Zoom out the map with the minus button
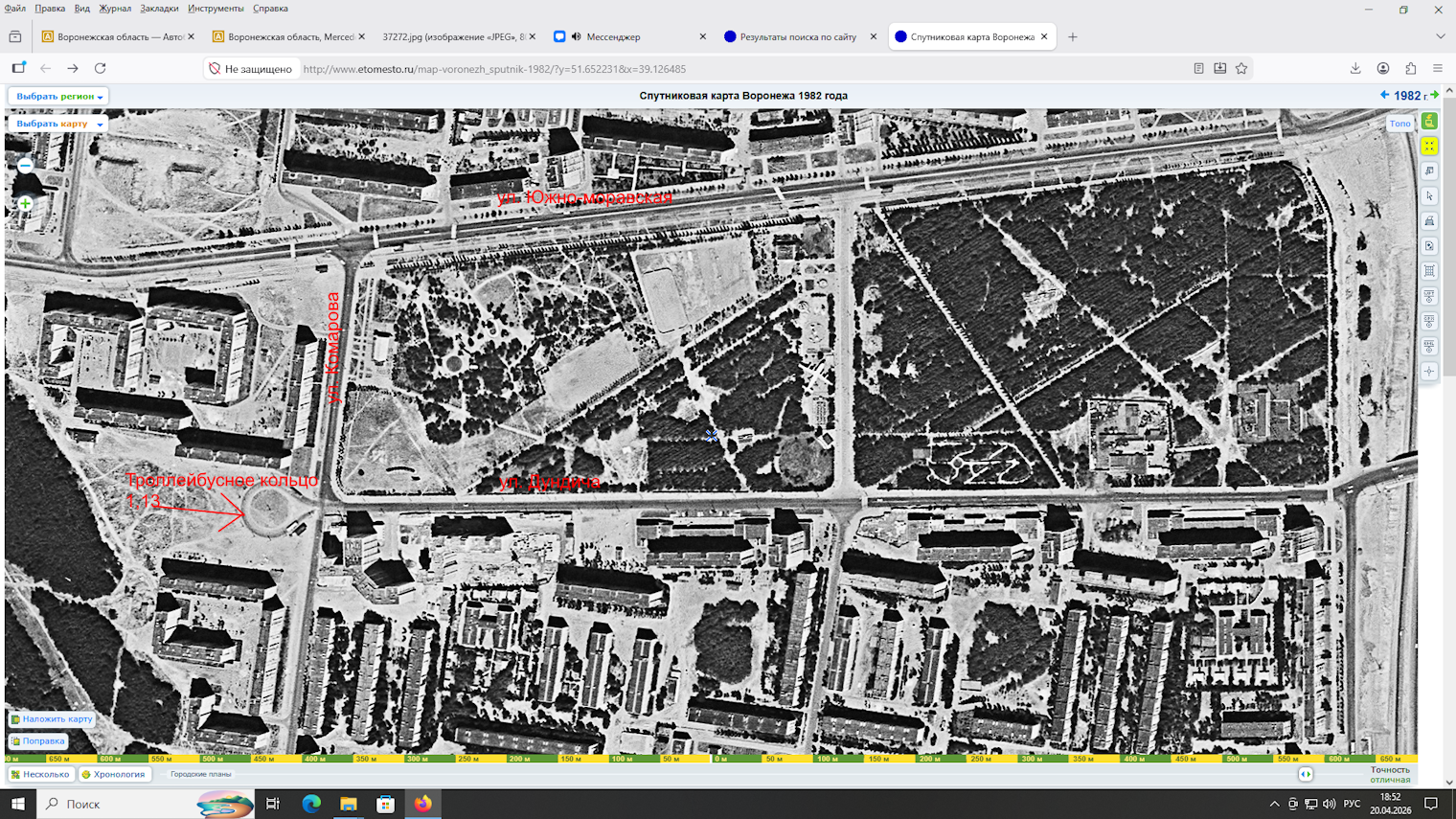This screenshot has width=1456, height=819. (x=26, y=166)
